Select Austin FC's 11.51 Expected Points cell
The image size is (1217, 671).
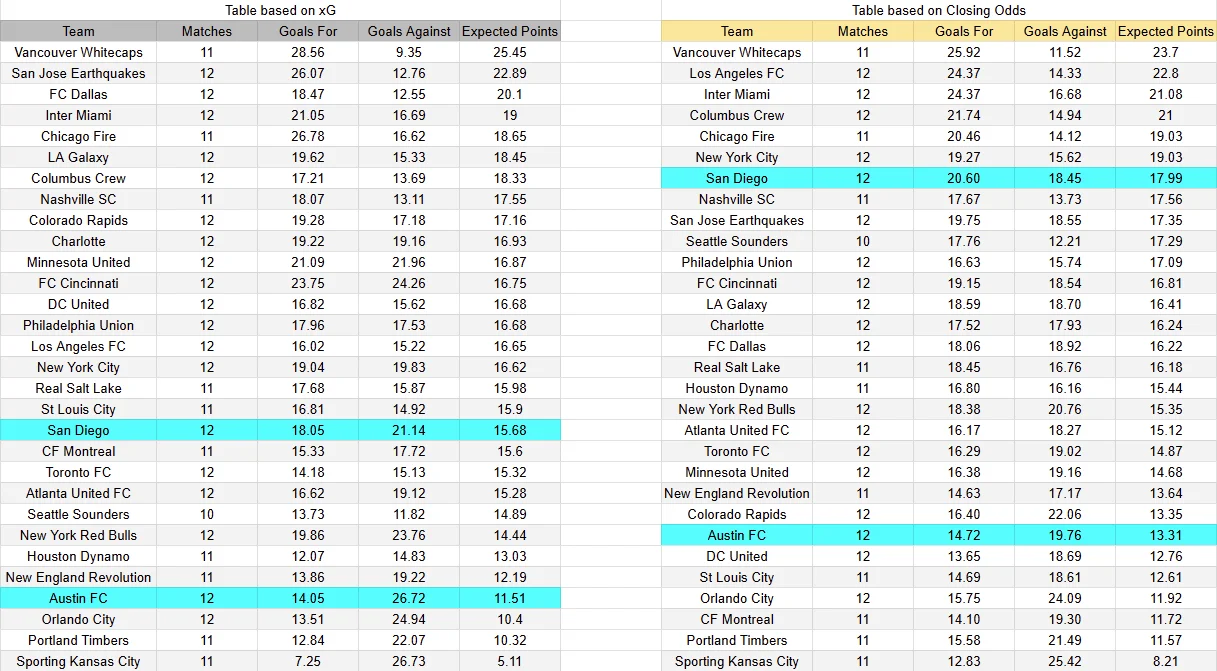click(510, 598)
